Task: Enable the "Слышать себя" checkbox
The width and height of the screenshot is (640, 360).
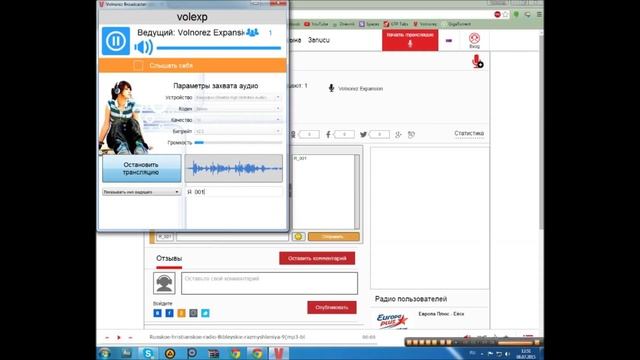Action: (x=138, y=65)
